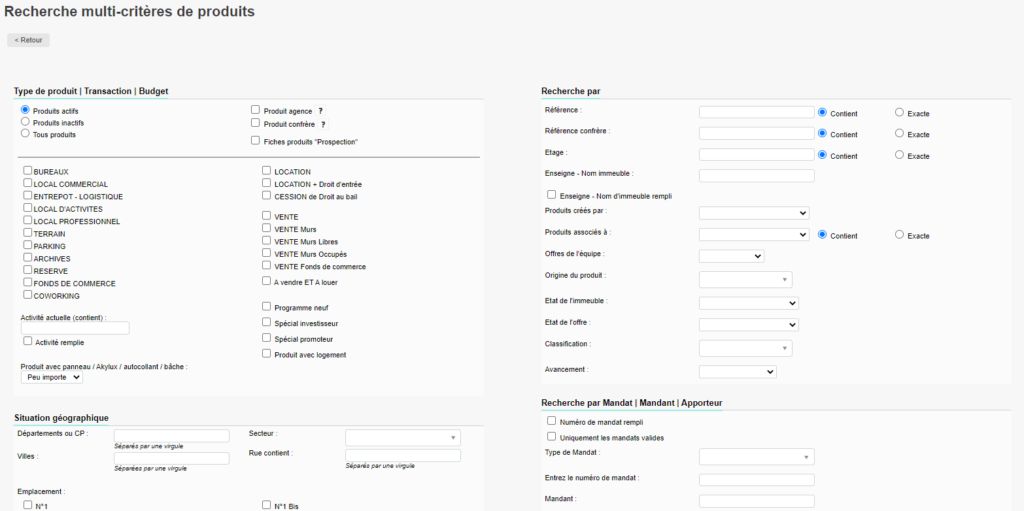This screenshot has width=1024, height=511.
Task: Click the help icon next to Produit agence
Action: click(x=321, y=111)
